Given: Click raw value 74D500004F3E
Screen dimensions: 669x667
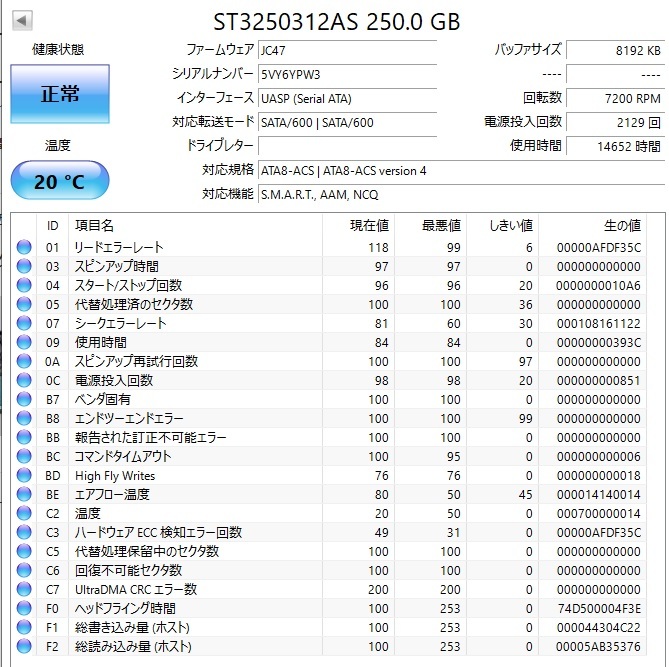Looking at the screenshot, I should click(599, 609).
